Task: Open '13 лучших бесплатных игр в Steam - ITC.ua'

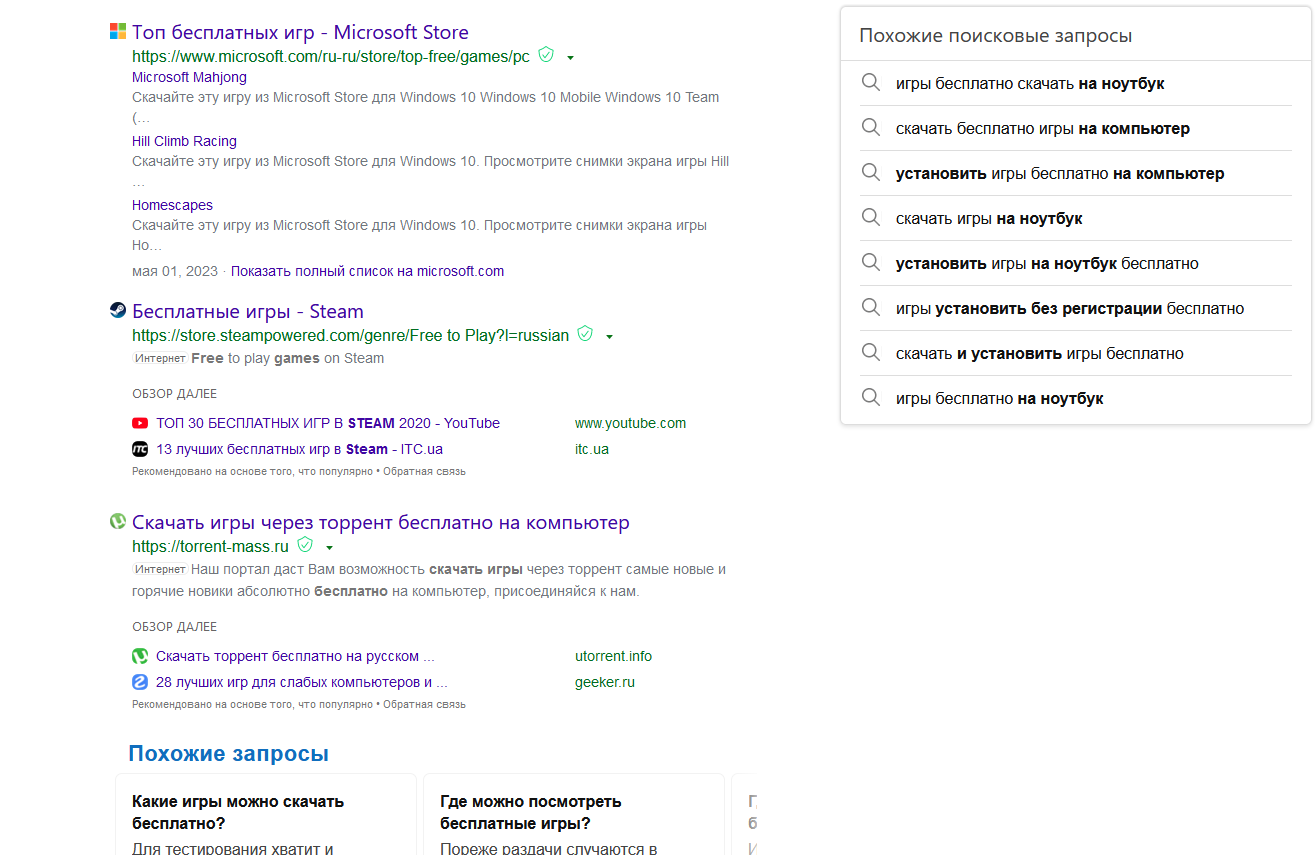Action: coord(299,449)
